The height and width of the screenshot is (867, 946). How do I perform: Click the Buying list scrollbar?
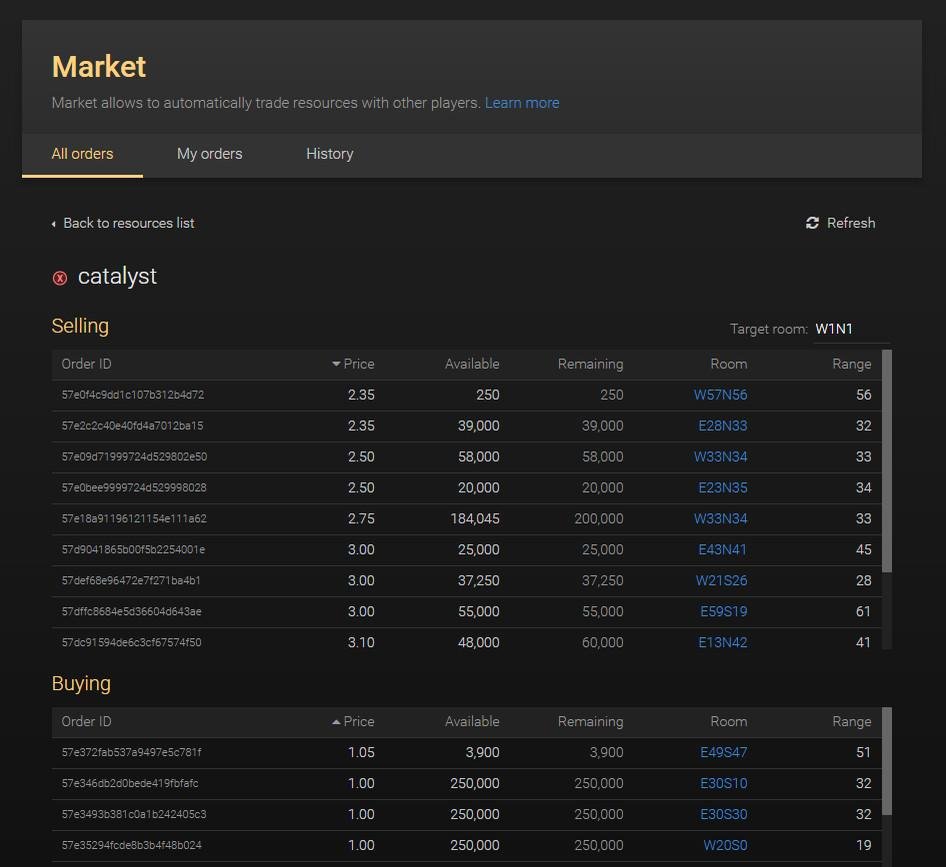(x=887, y=762)
